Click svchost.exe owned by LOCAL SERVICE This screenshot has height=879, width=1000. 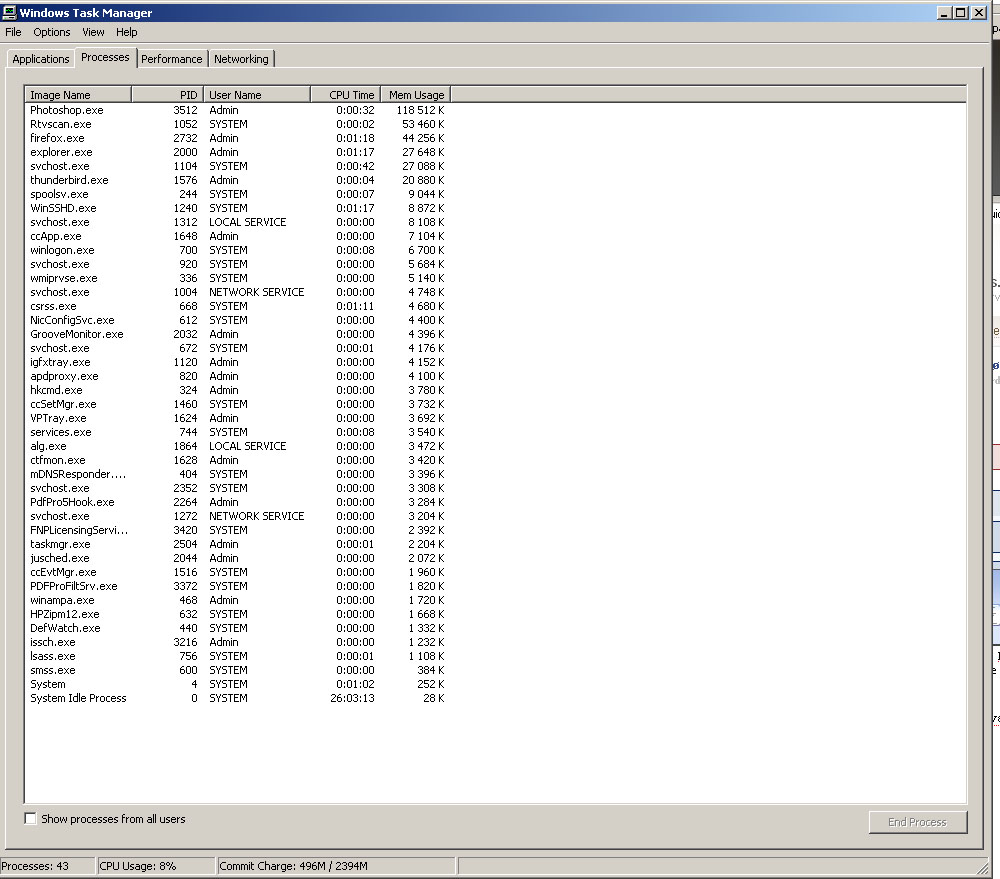click(237, 222)
